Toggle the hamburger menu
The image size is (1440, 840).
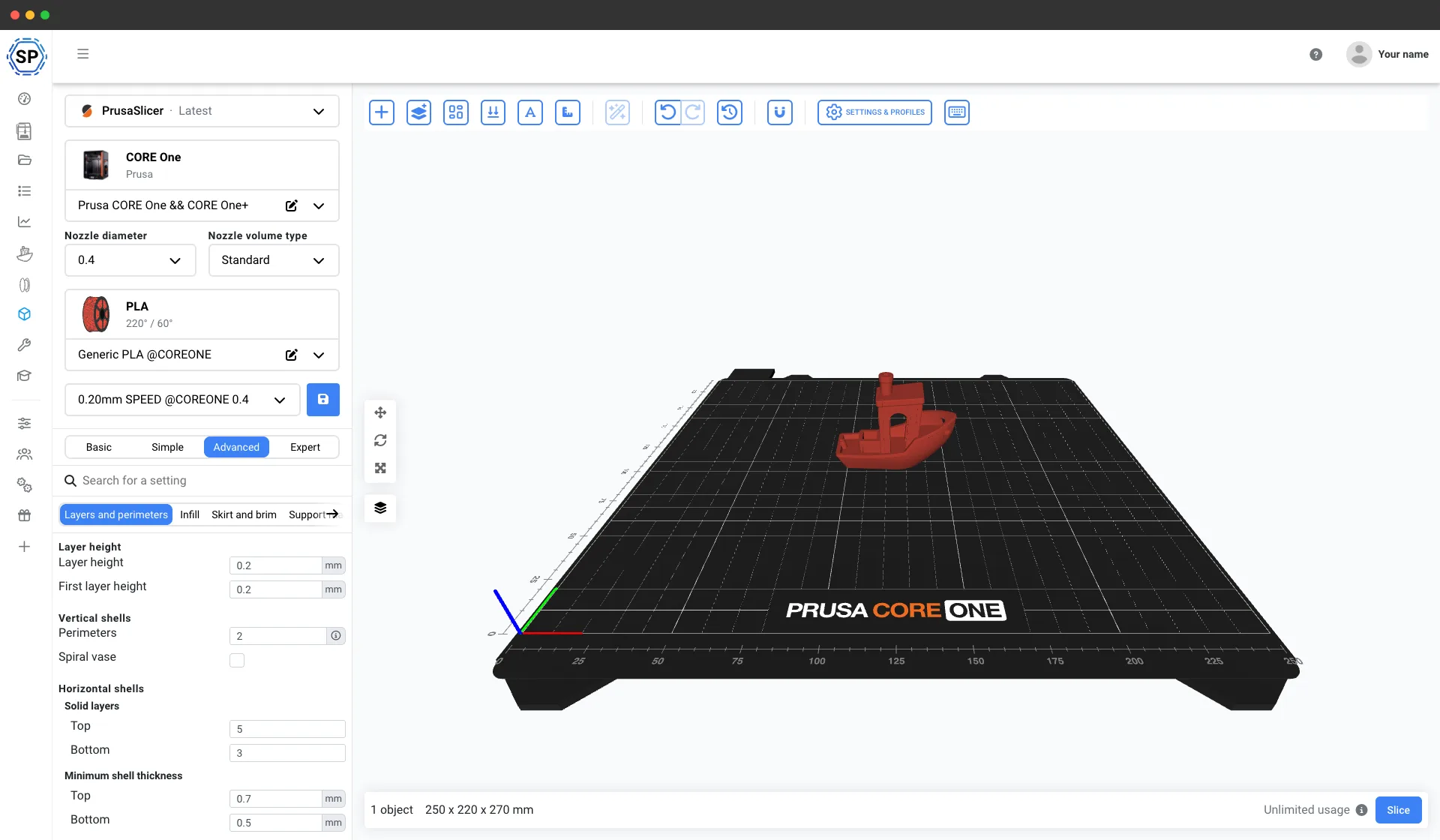click(x=83, y=54)
